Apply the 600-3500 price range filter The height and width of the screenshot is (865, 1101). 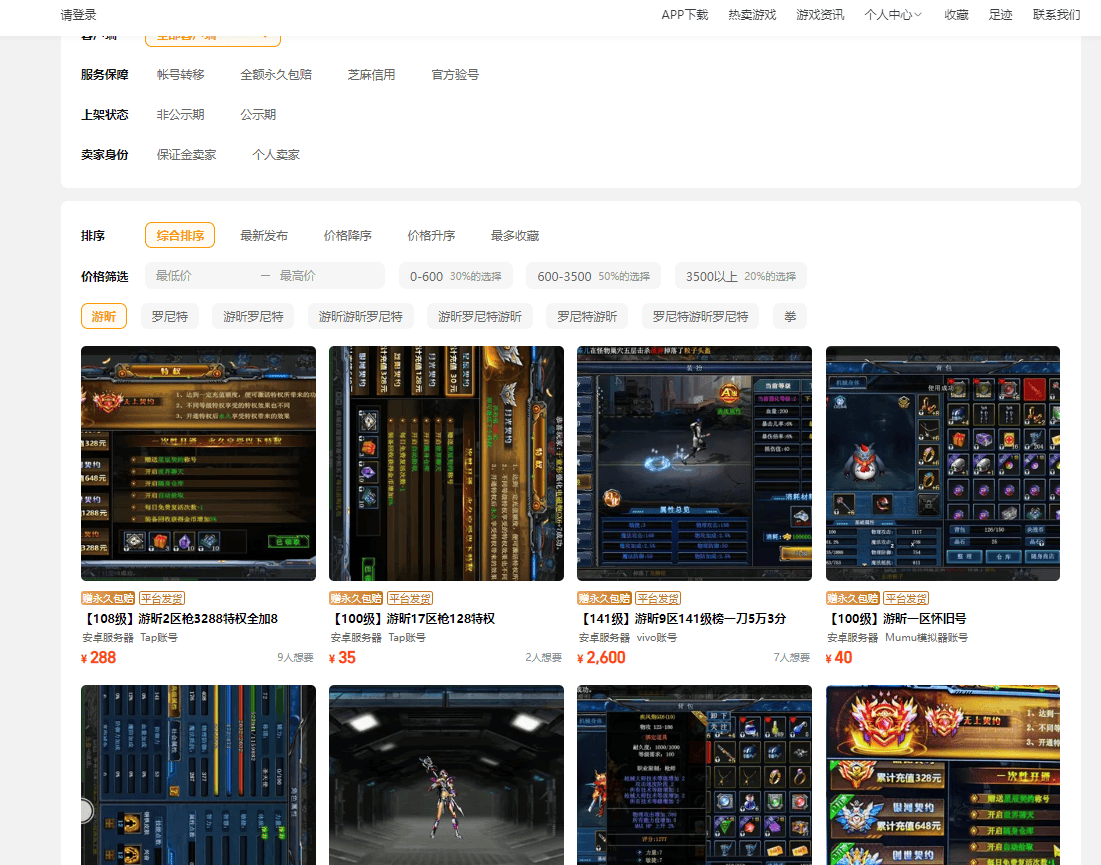pos(593,276)
